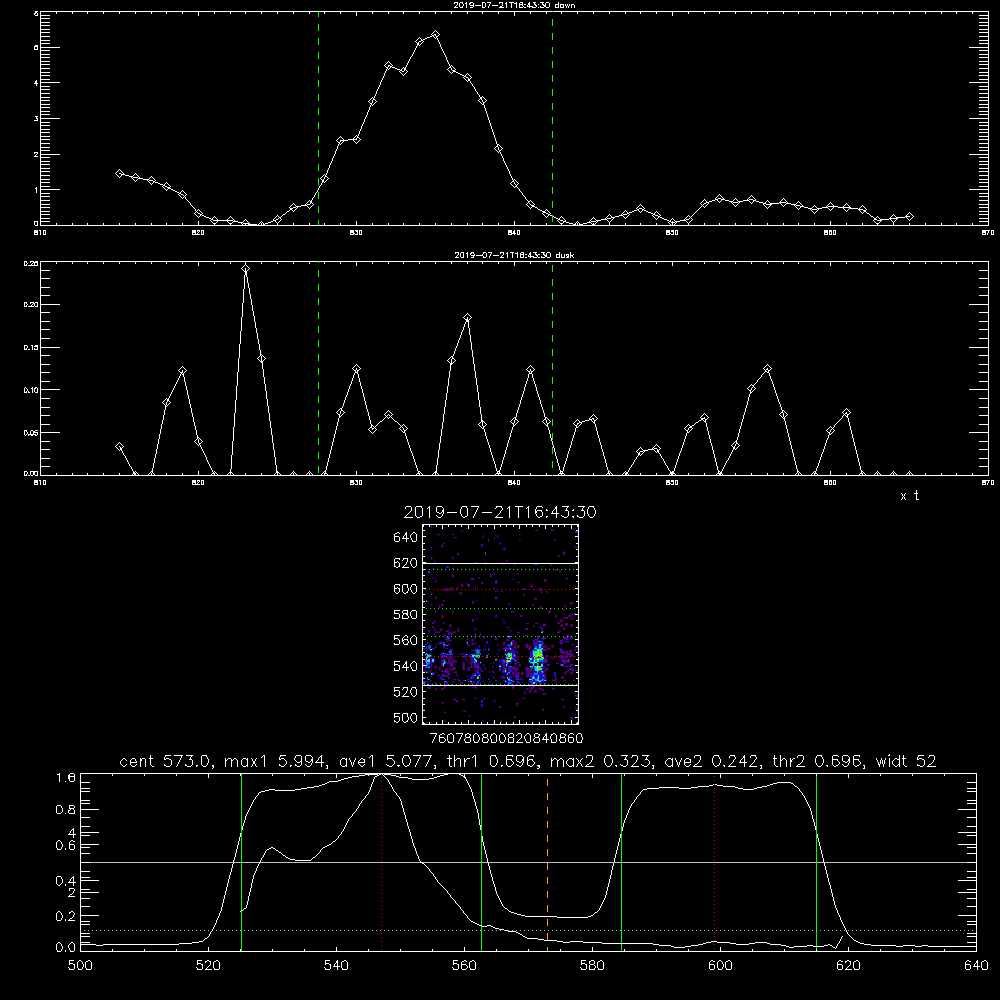Viewport: 1000px width, 1000px height.
Task: Click the orange dashed center line in bottom plot
Action: click(547, 862)
